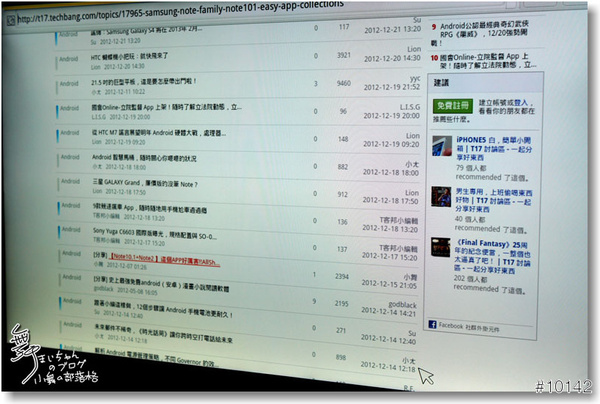Screen dimensions: 600x404
Task: Open the 《時光話筒》 topic
Action: pyautogui.click(x=164, y=333)
